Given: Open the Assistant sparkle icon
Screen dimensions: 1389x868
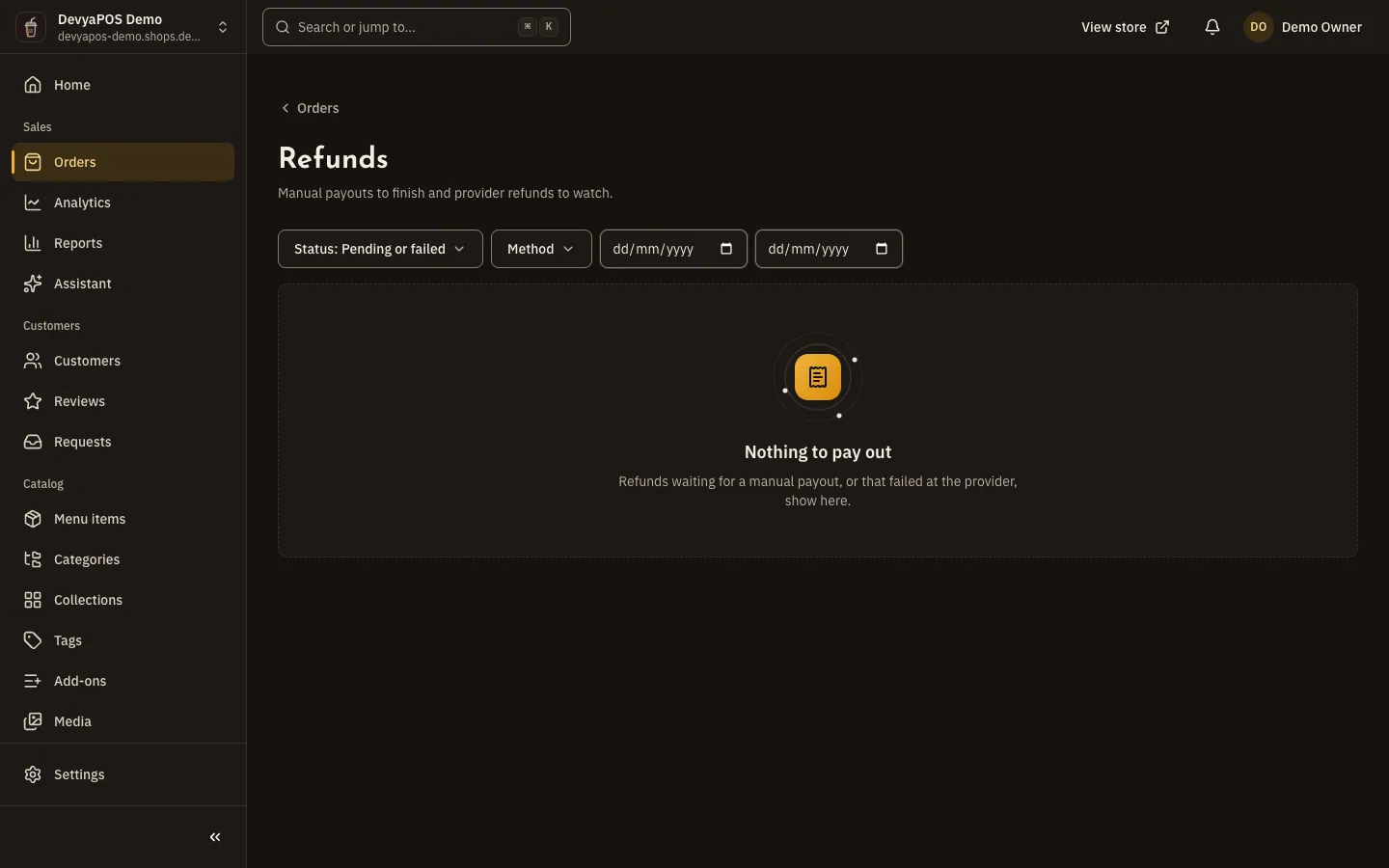Looking at the screenshot, I should (33, 284).
